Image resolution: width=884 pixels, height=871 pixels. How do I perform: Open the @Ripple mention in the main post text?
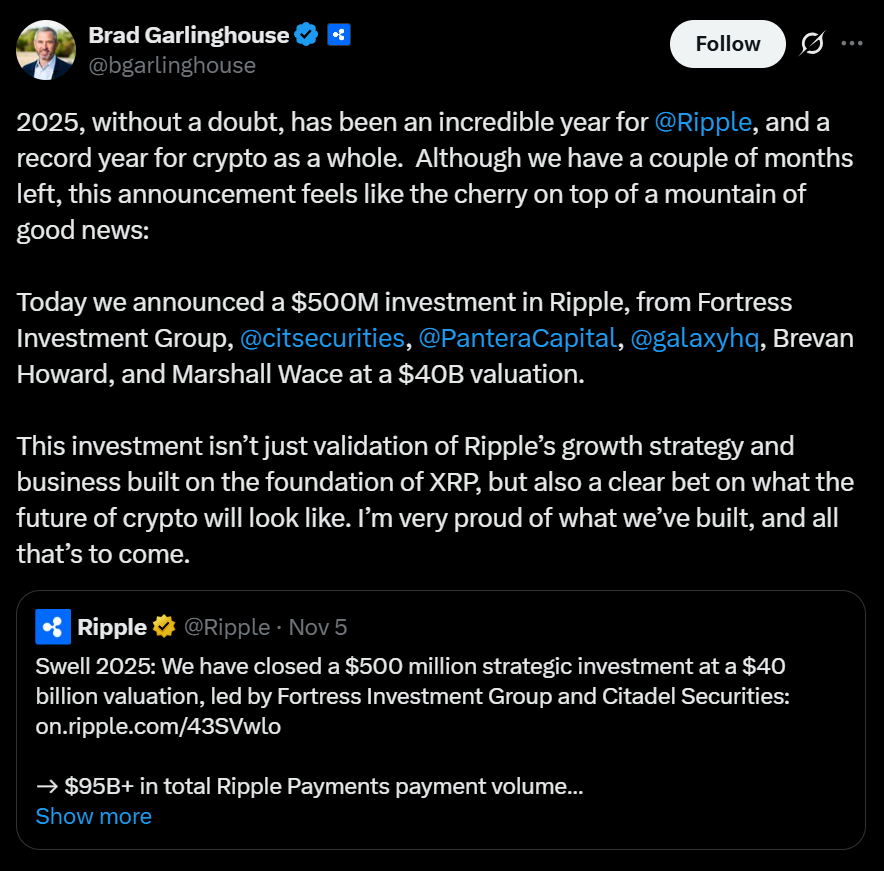click(x=702, y=123)
